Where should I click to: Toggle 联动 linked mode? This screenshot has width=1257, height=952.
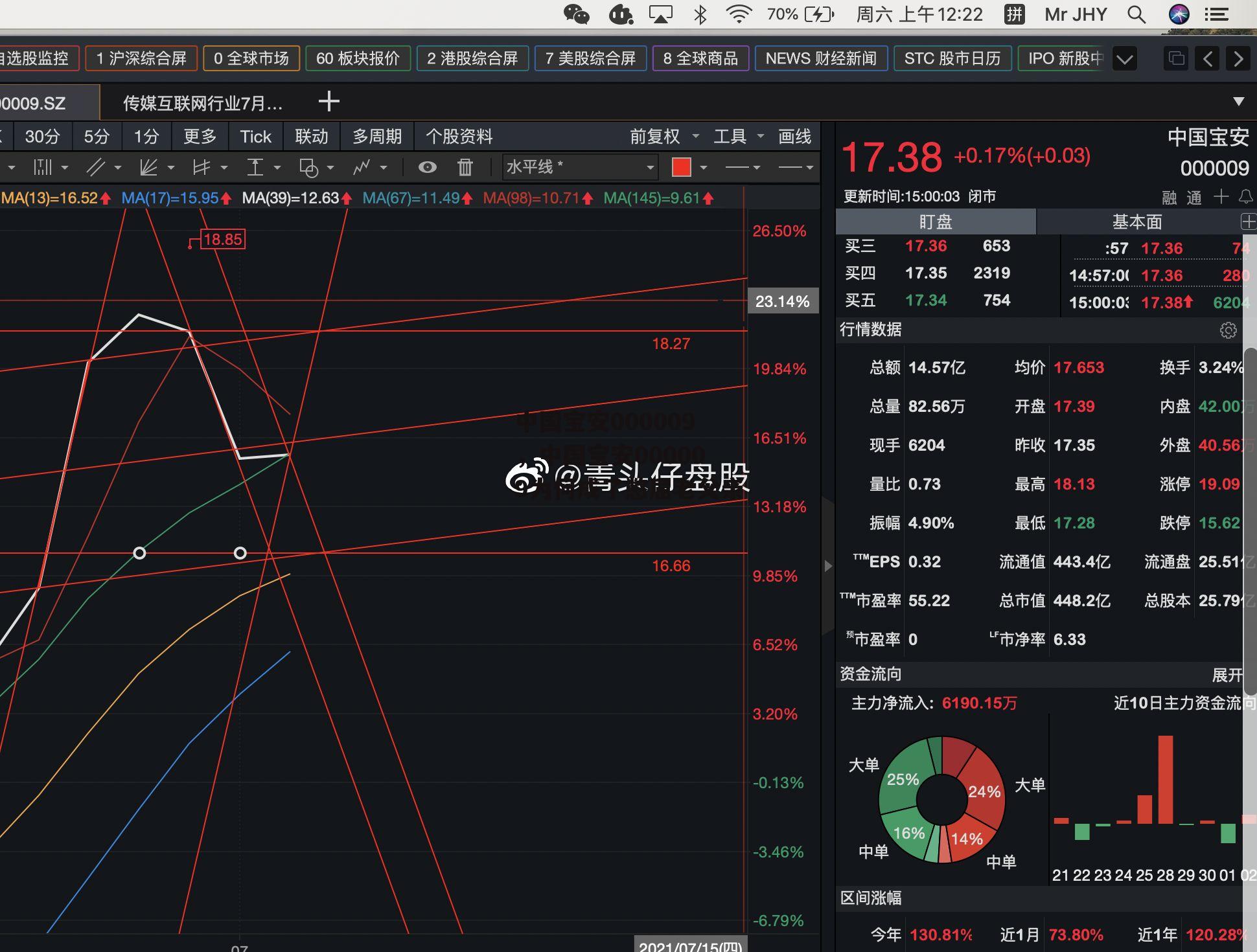pos(312,137)
